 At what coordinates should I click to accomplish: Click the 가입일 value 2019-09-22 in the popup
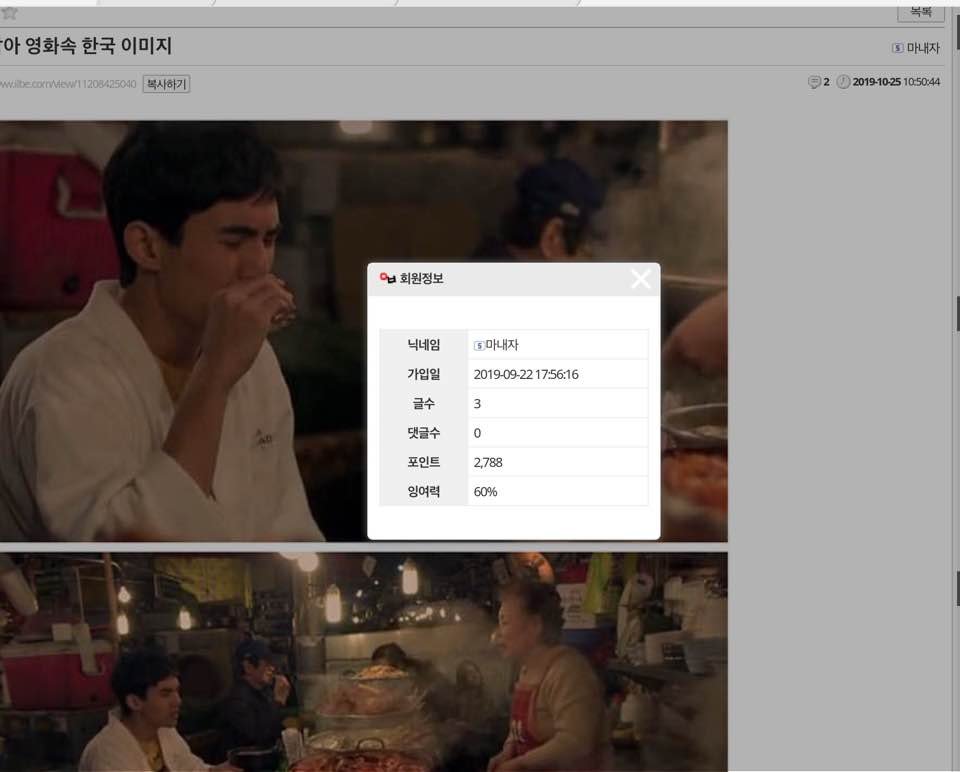pyautogui.click(x=526, y=374)
